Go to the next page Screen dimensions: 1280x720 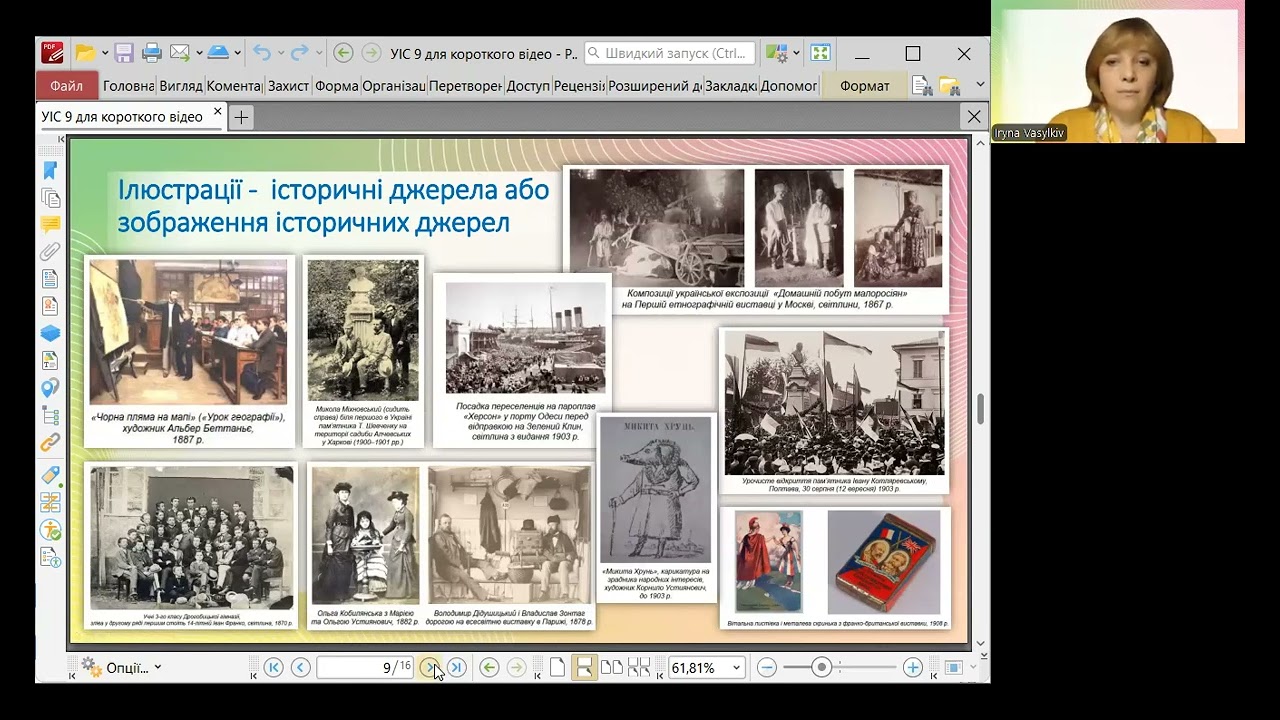(x=430, y=668)
